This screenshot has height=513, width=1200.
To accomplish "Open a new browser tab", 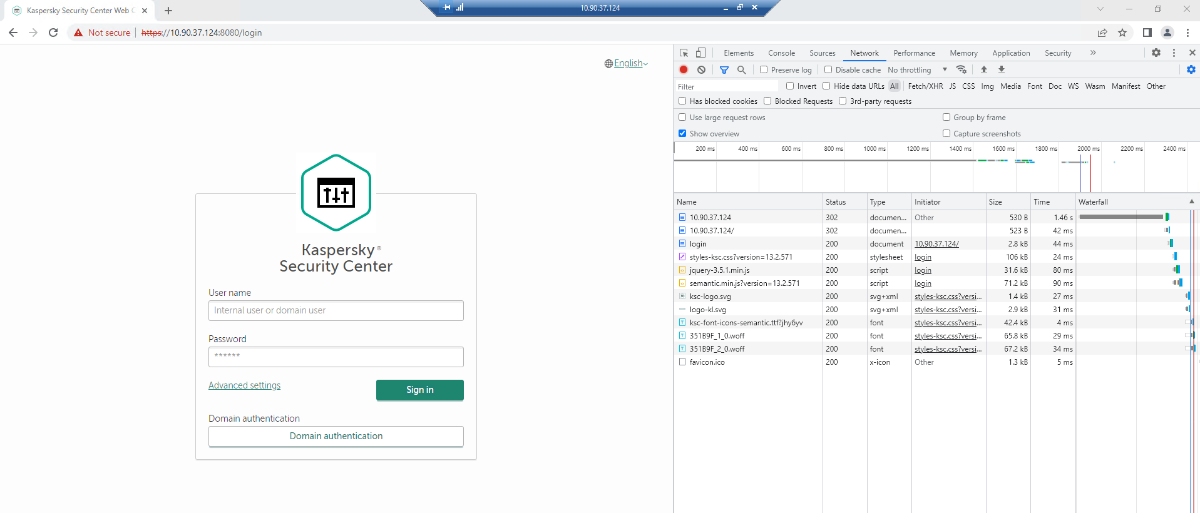I will (168, 10).
